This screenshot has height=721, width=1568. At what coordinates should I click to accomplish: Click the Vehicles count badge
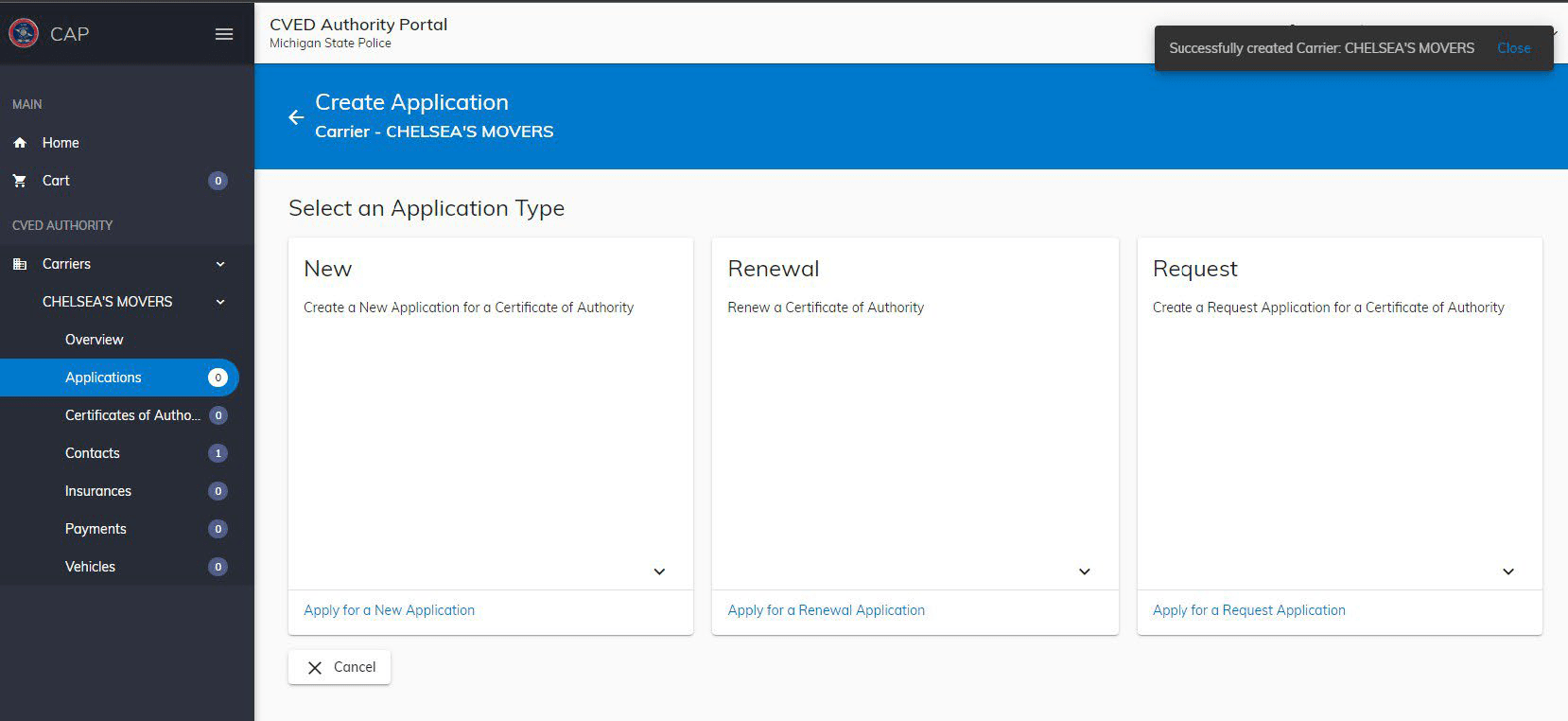tap(218, 567)
